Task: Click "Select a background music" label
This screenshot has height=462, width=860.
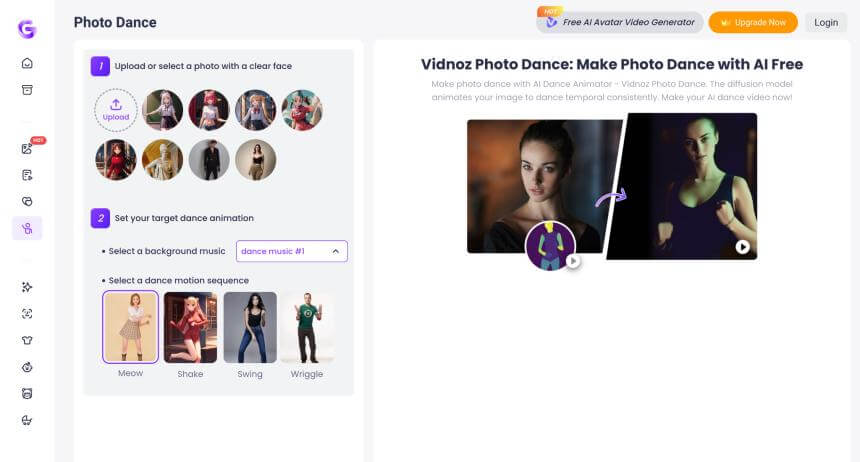Action: coord(167,251)
